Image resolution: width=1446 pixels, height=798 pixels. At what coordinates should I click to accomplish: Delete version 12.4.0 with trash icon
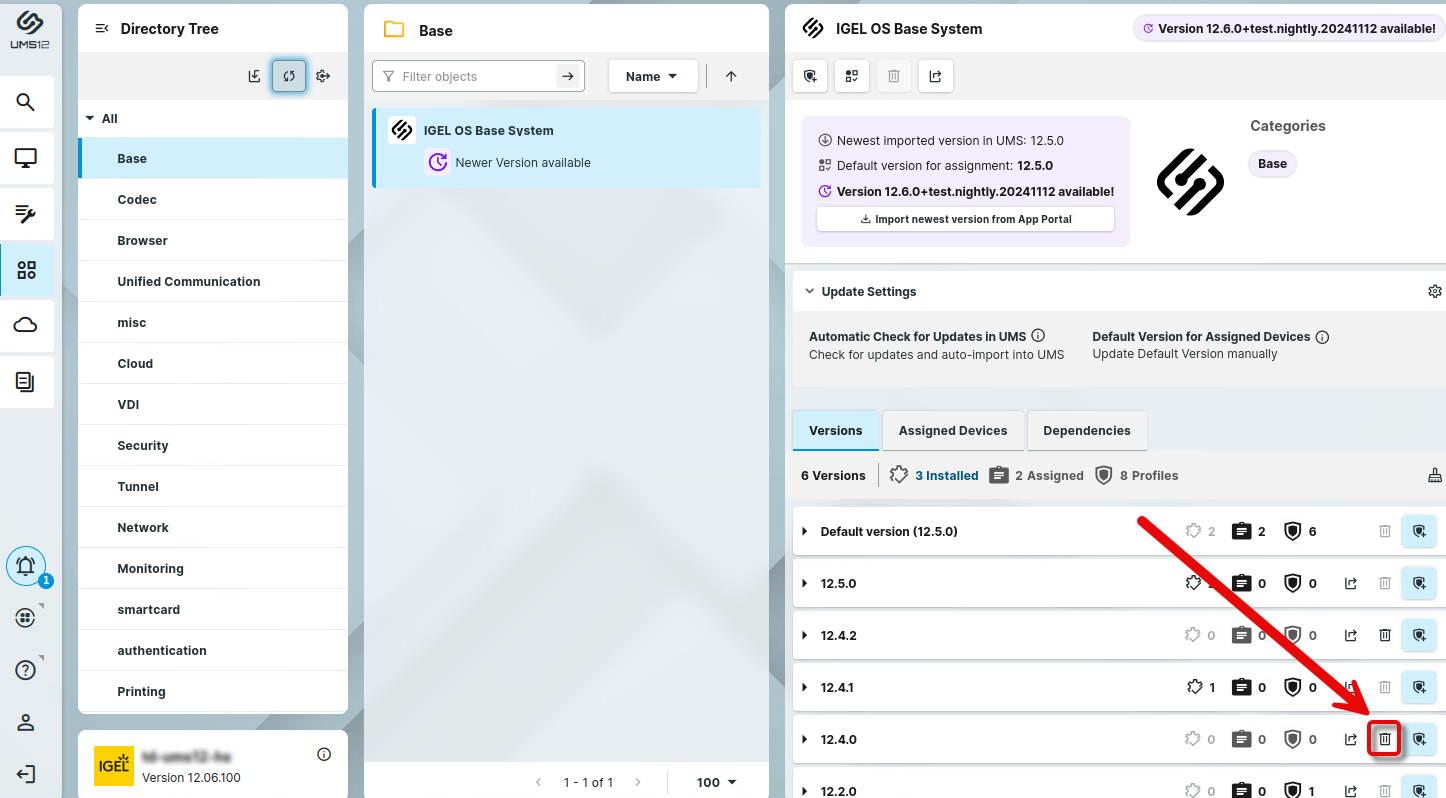(x=1385, y=740)
